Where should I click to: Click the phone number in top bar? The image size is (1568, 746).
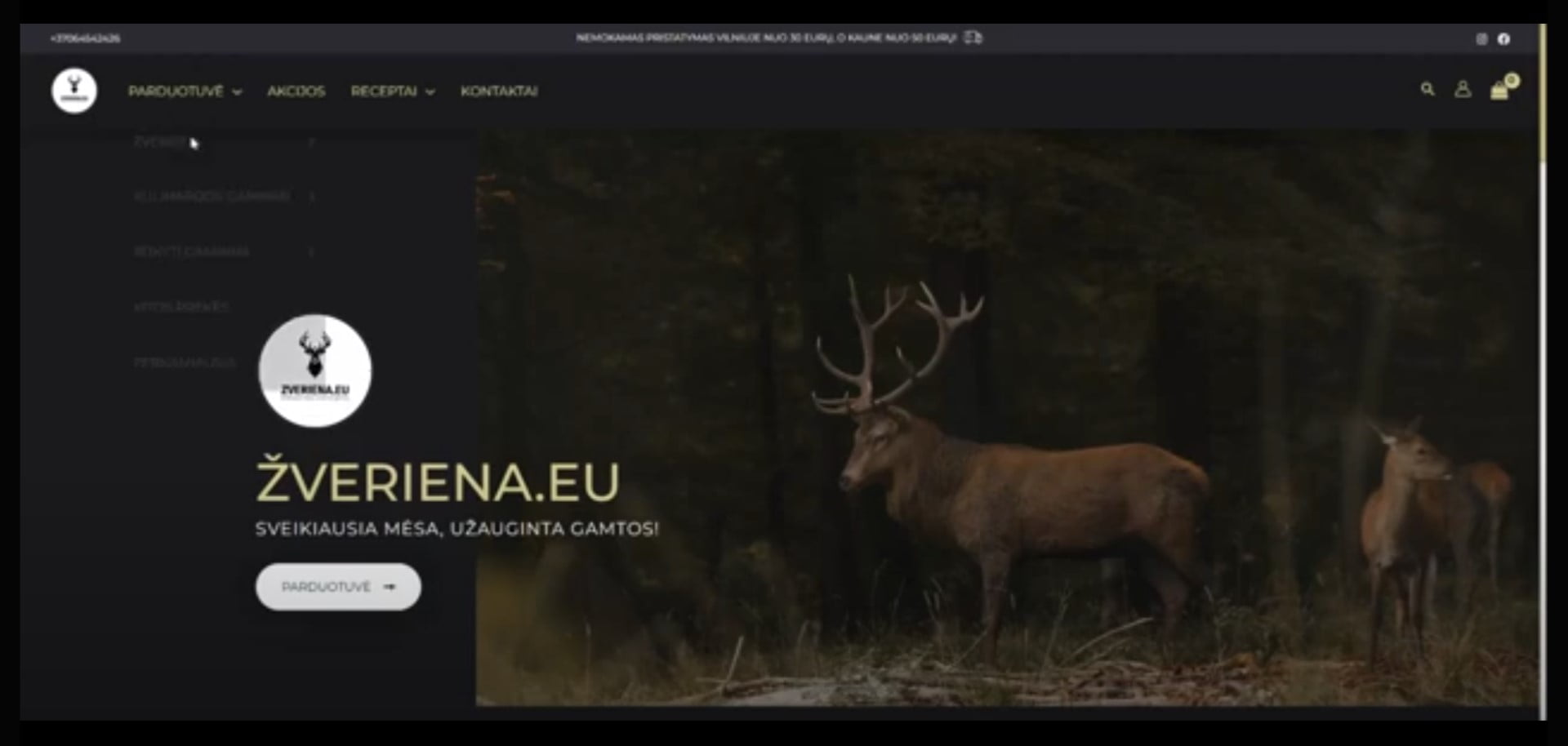click(x=85, y=38)
